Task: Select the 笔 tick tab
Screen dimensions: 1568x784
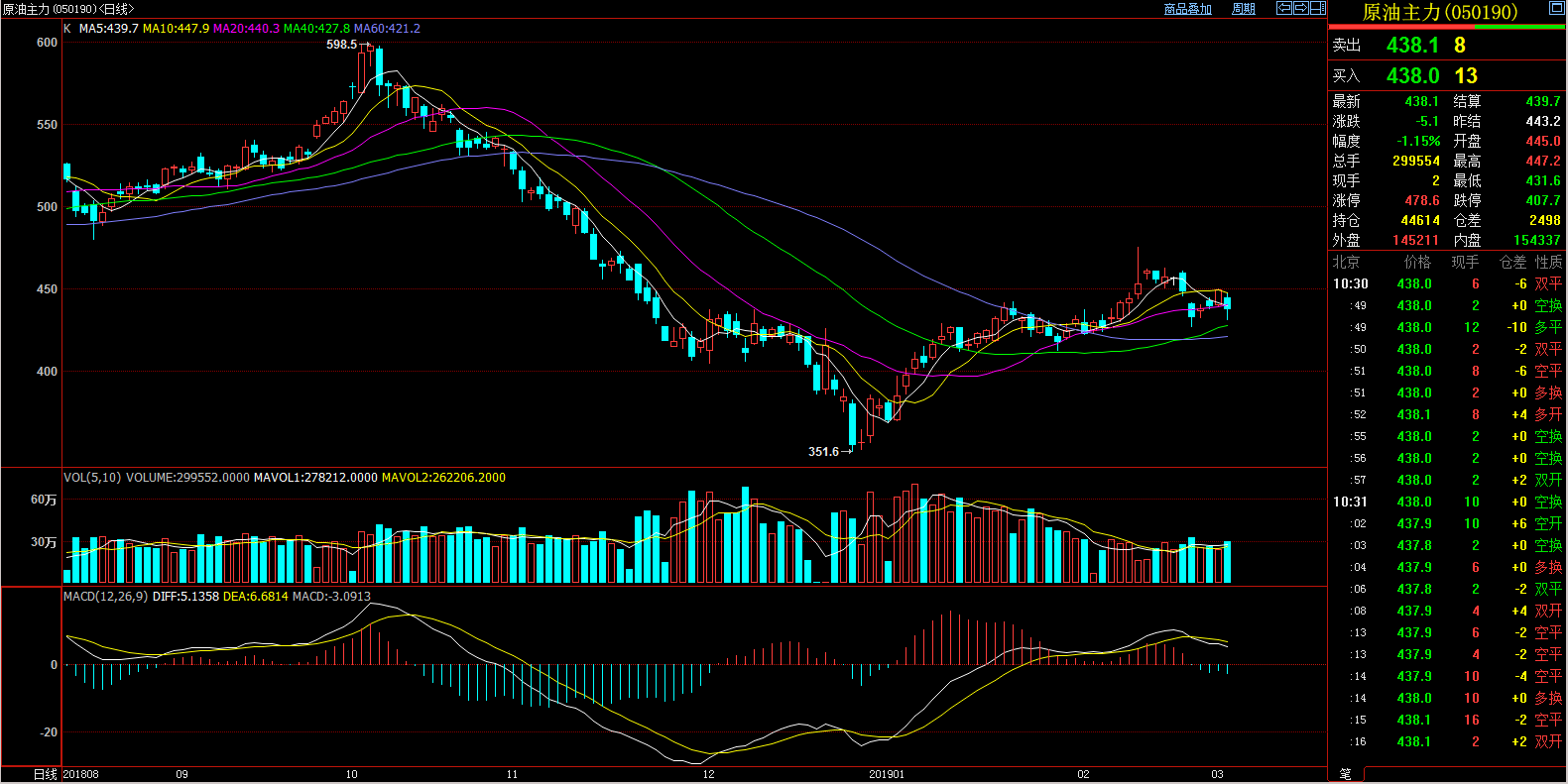Action: point(1346,774)
